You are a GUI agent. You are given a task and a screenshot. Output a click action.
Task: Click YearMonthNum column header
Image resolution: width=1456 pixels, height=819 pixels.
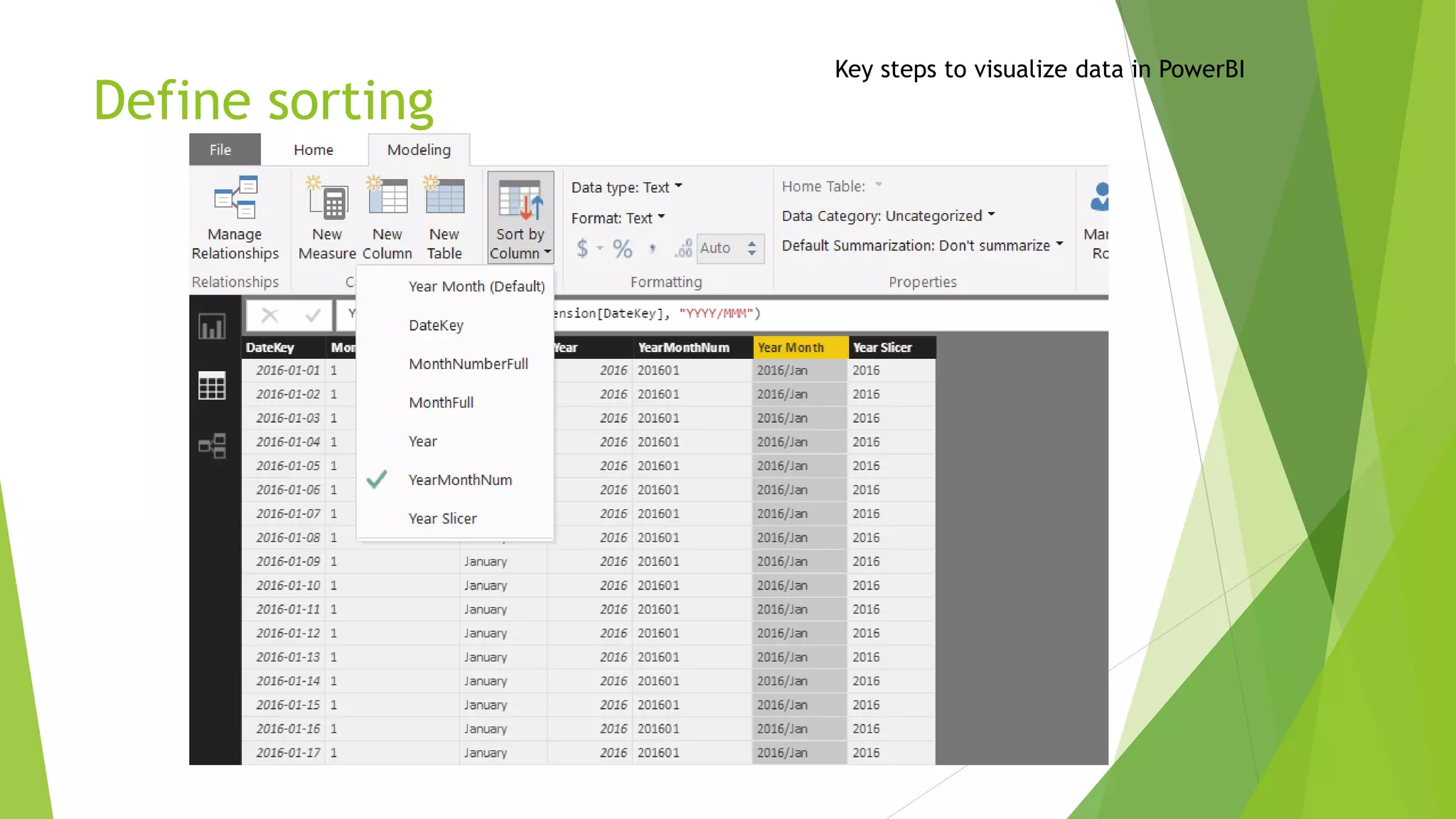click(692, 348)
